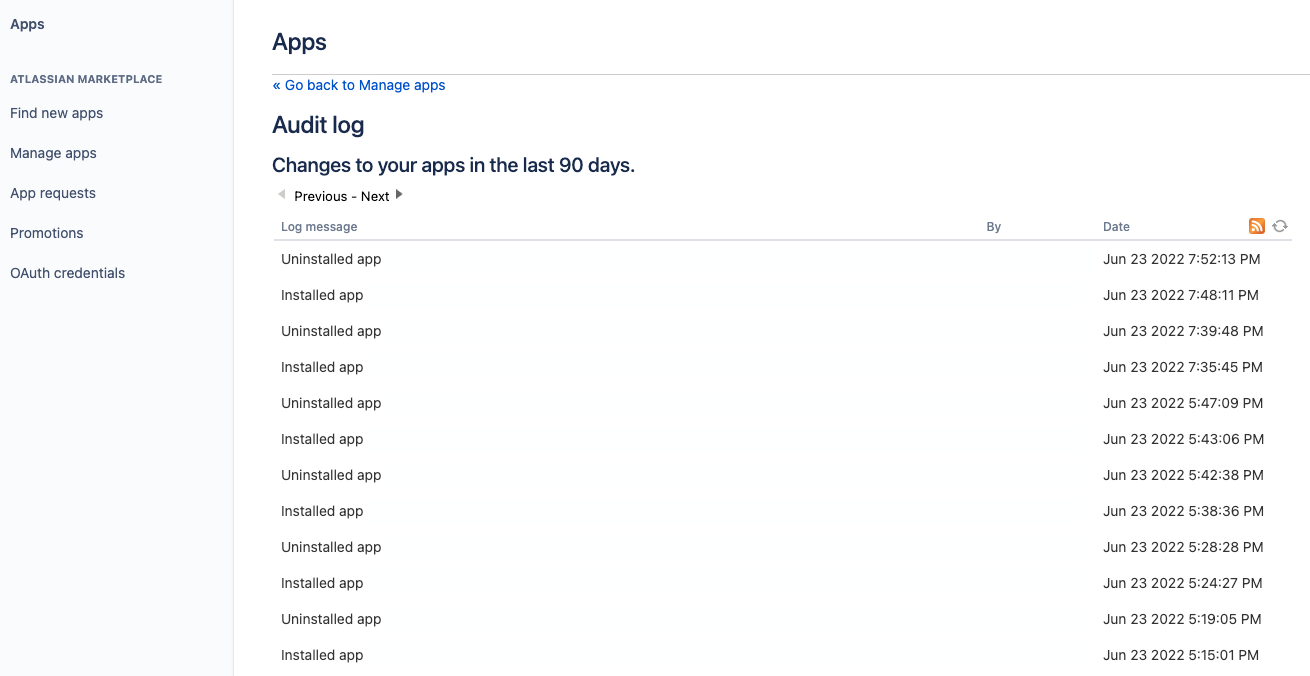
Task: Click the Apps heading in the sidebar
Action: pos(27,24)
